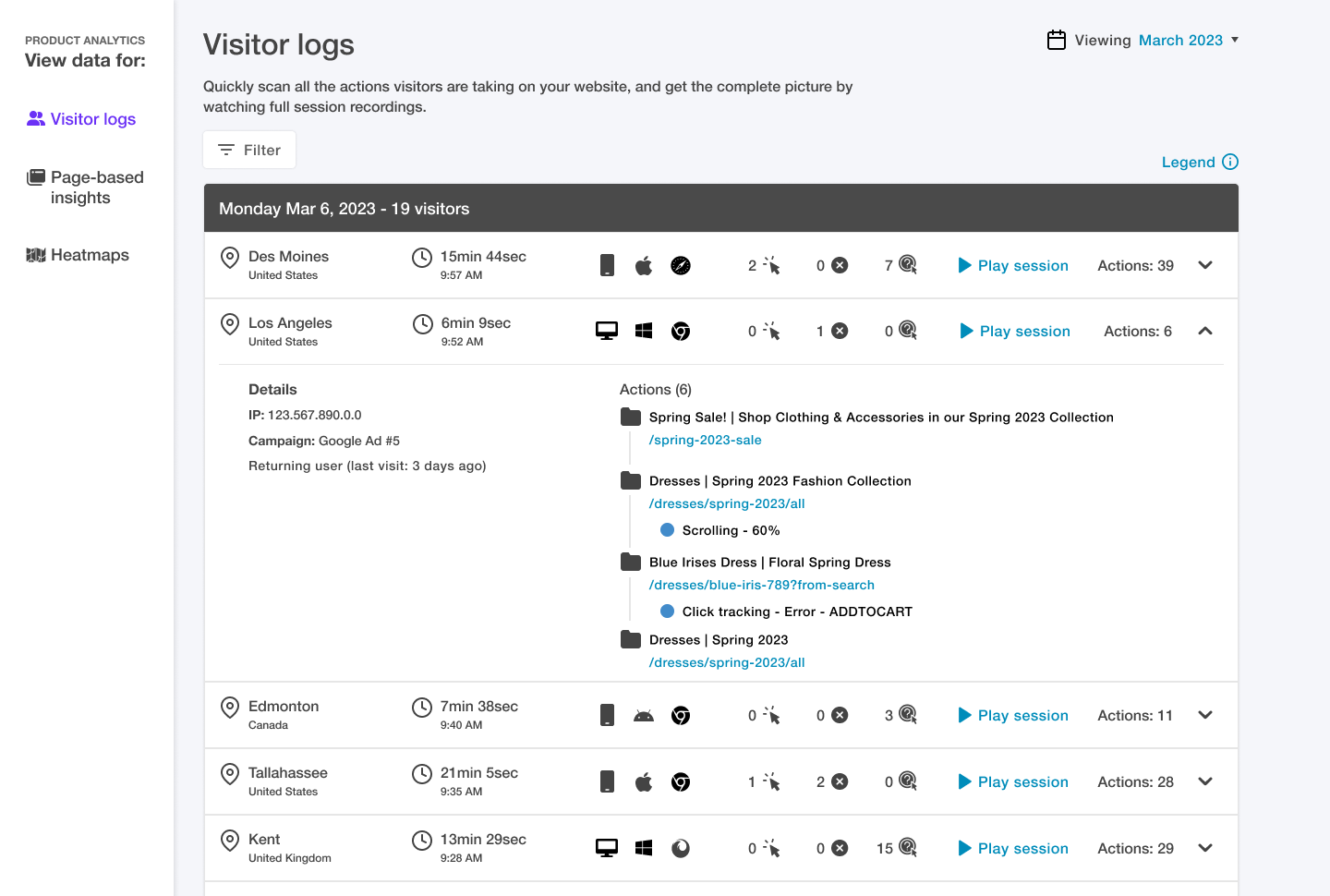Viewport: 1330px width, 896px height.
Task: Collapse the Los Angeles visitor row
Action: pyautogui.click(x=1205, y=331)
